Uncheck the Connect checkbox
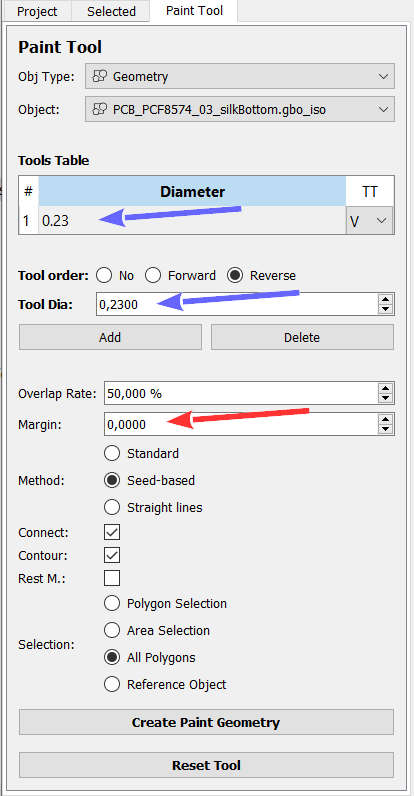Screen dimensions: 414x796 coord(112,533)
